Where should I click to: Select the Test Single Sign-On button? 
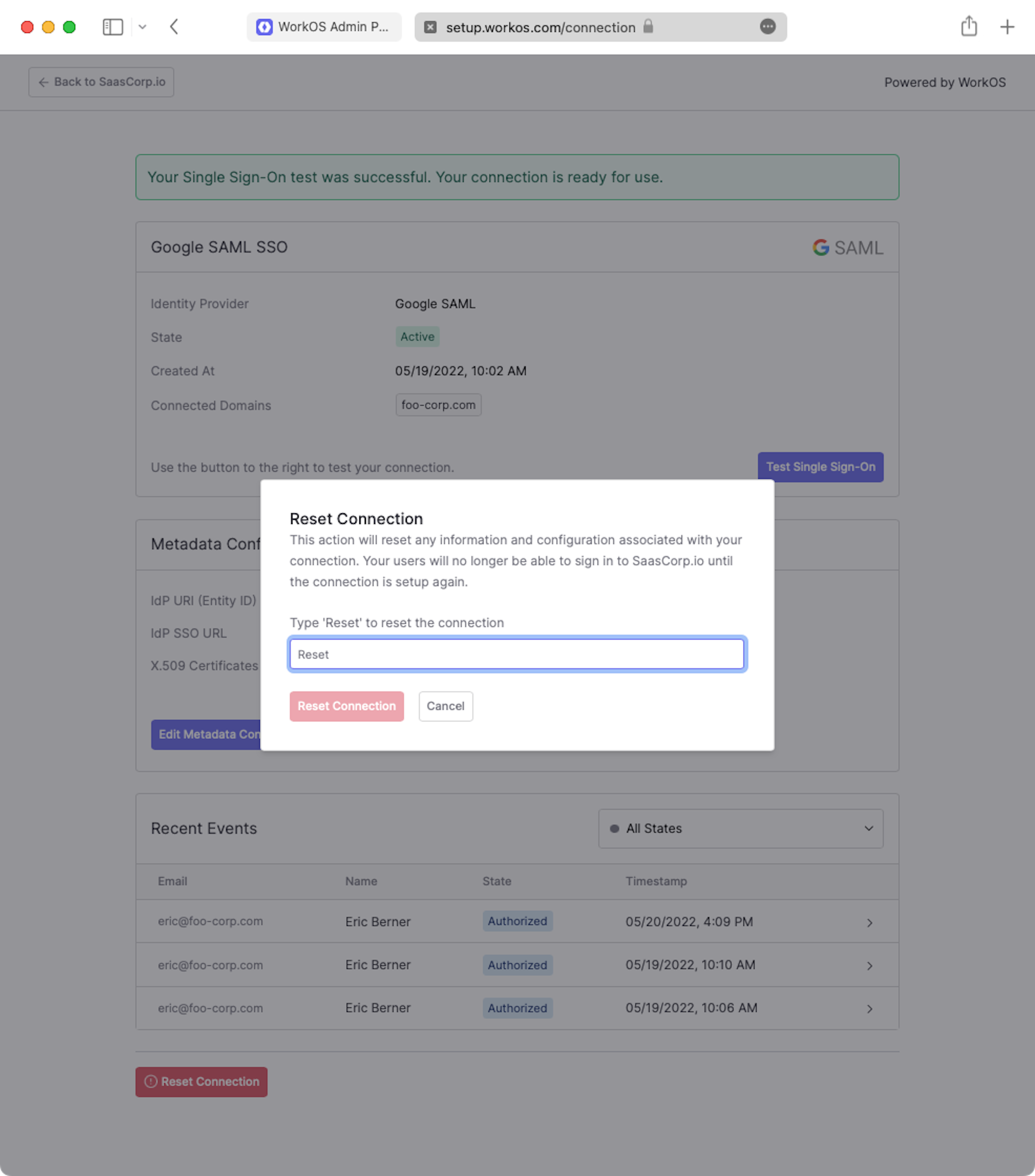click(x=820, y=466)
